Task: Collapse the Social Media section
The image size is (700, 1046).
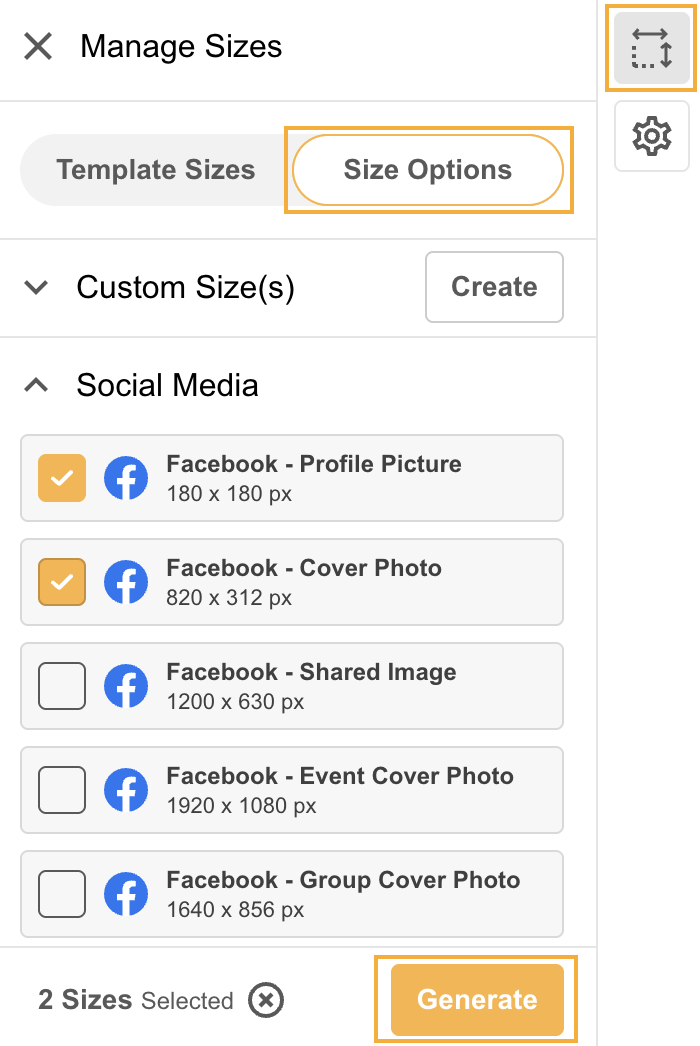Action: (x=37, y=385)
